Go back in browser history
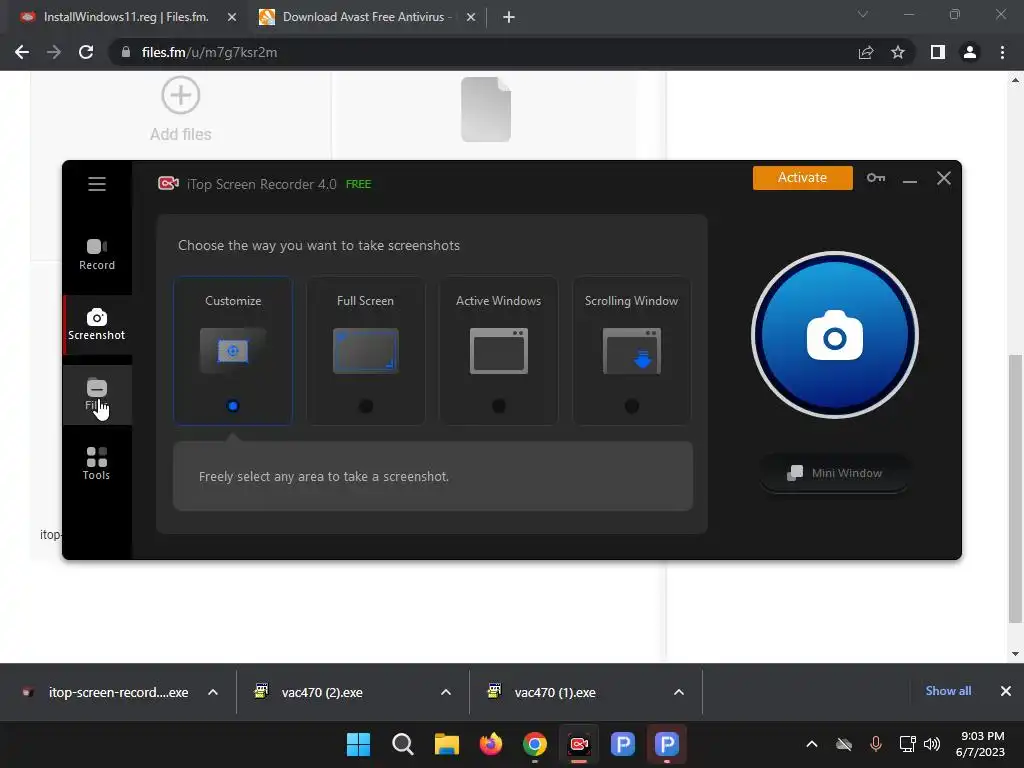This screenshot has height=768, width=1024. (22, 52)
